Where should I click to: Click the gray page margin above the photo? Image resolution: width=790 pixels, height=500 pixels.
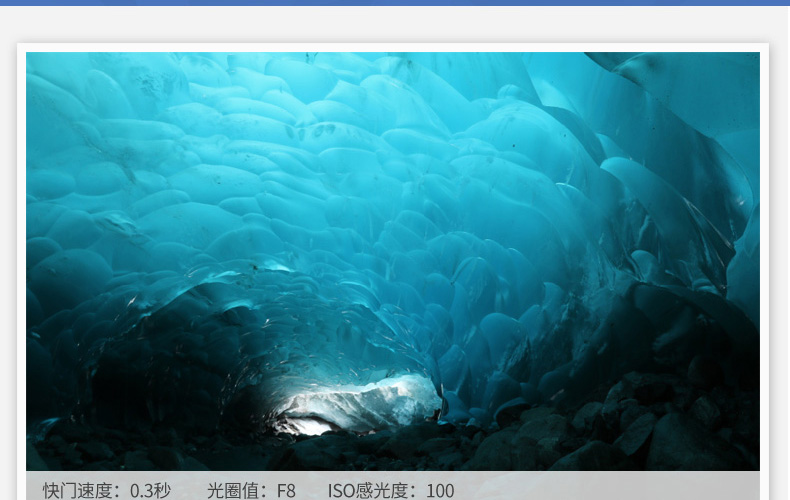(x=395, y=25)
